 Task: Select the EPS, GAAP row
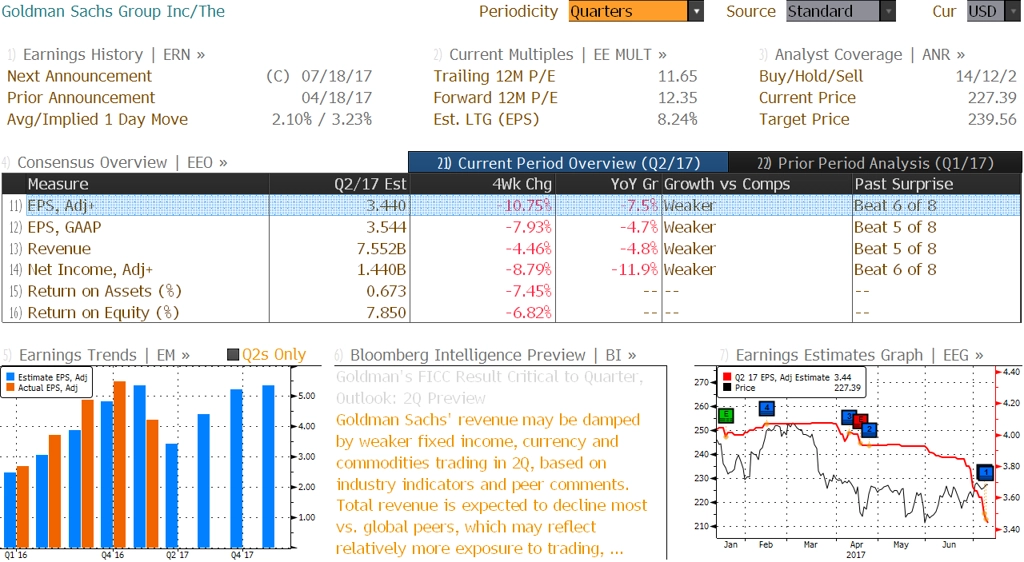coord(511,226)
